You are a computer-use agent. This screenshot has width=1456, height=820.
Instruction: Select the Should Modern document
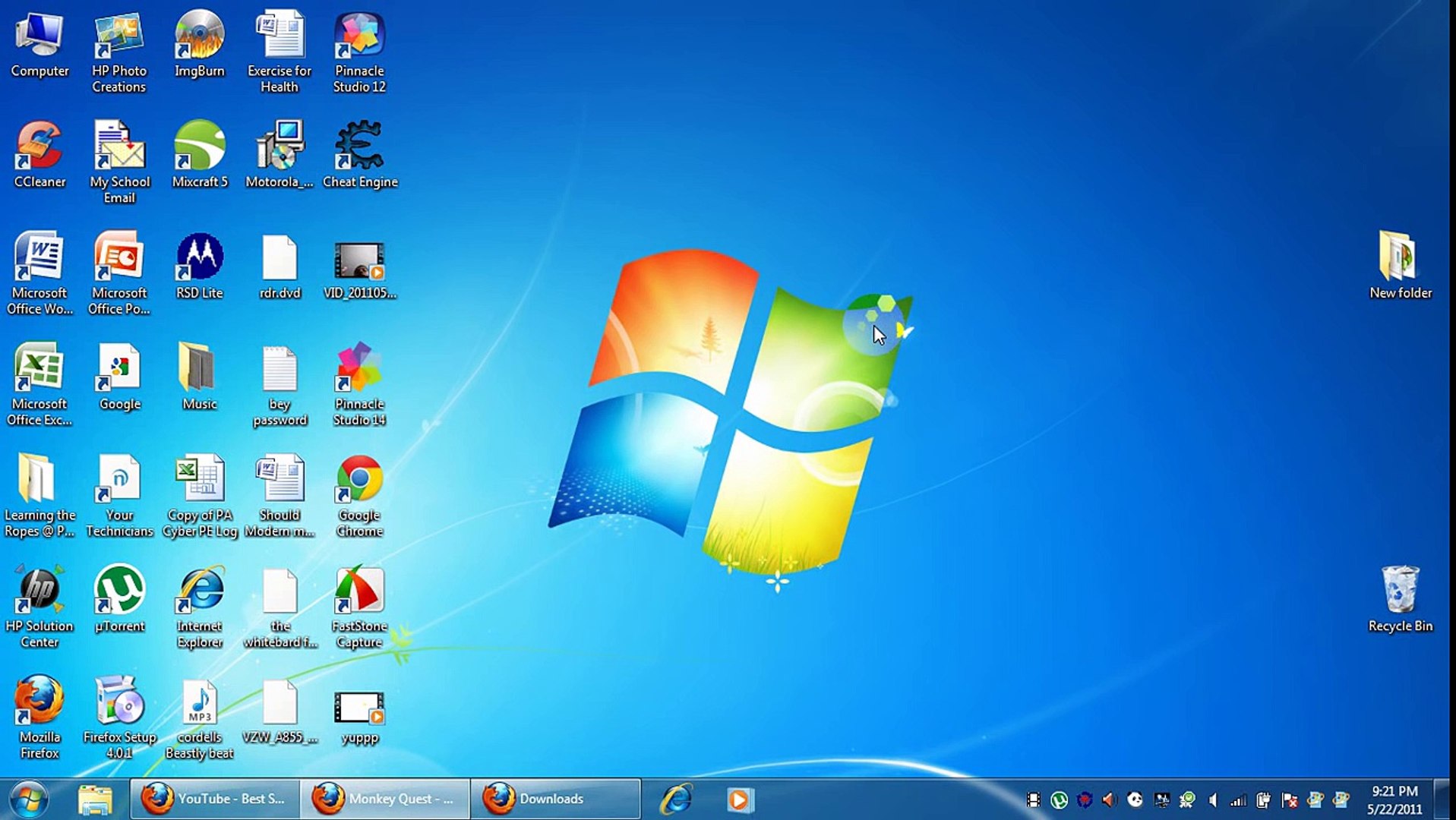[280, 496]
